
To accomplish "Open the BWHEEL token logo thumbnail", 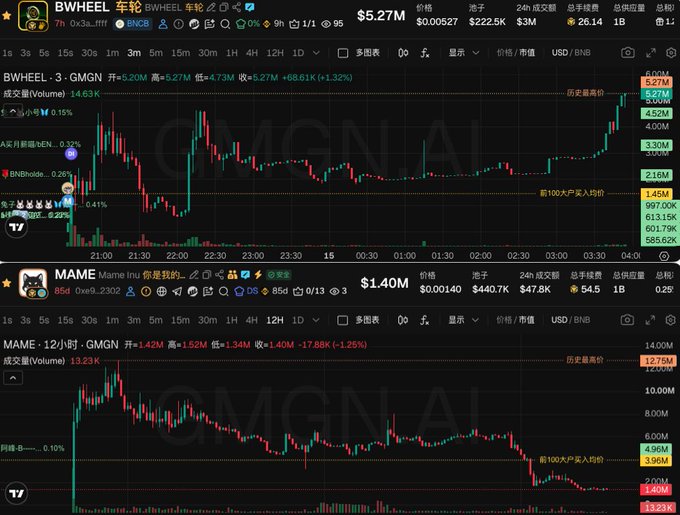I will (33, 16).
